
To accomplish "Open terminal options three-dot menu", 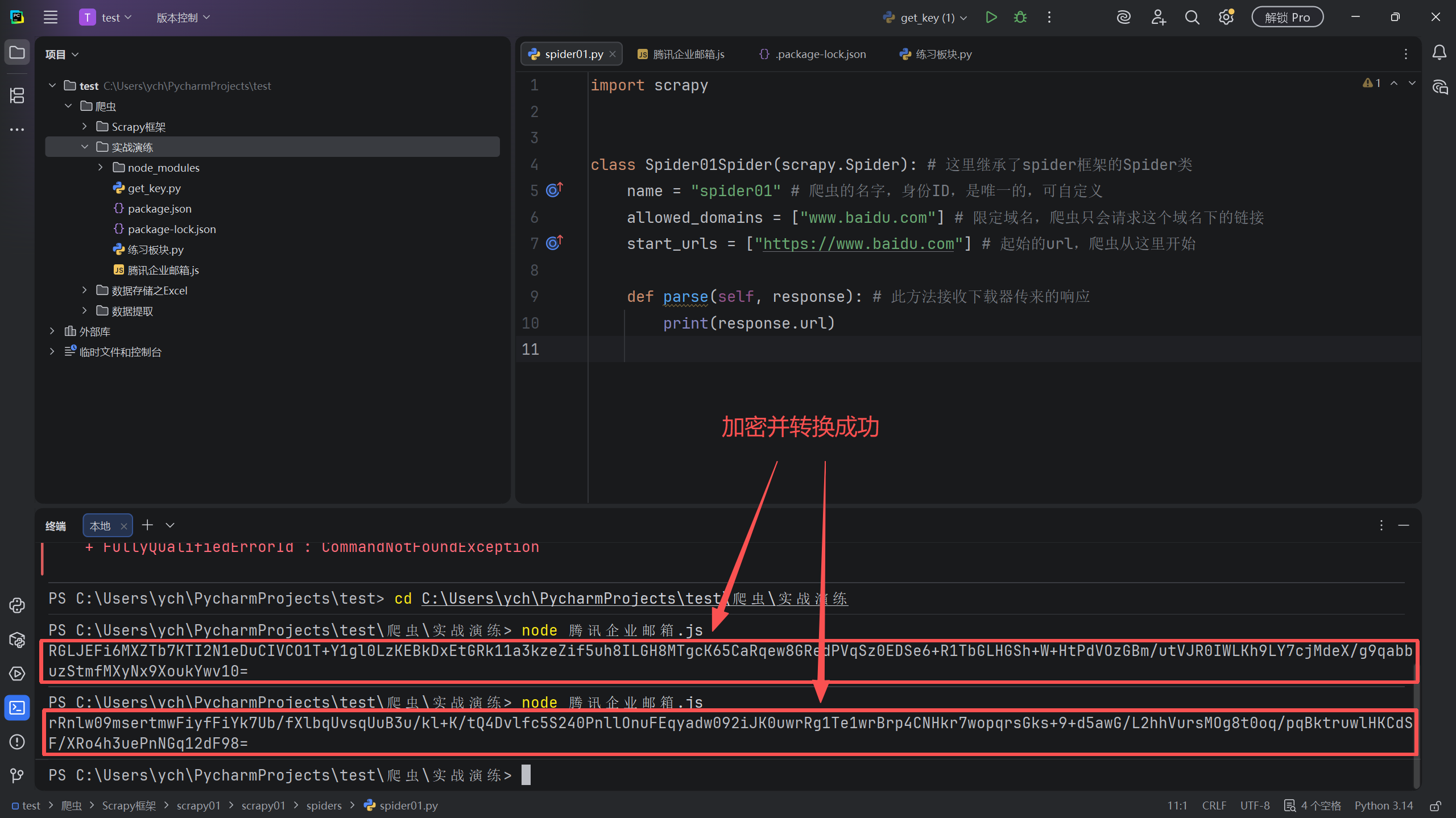I will [x=1381, y=525].
